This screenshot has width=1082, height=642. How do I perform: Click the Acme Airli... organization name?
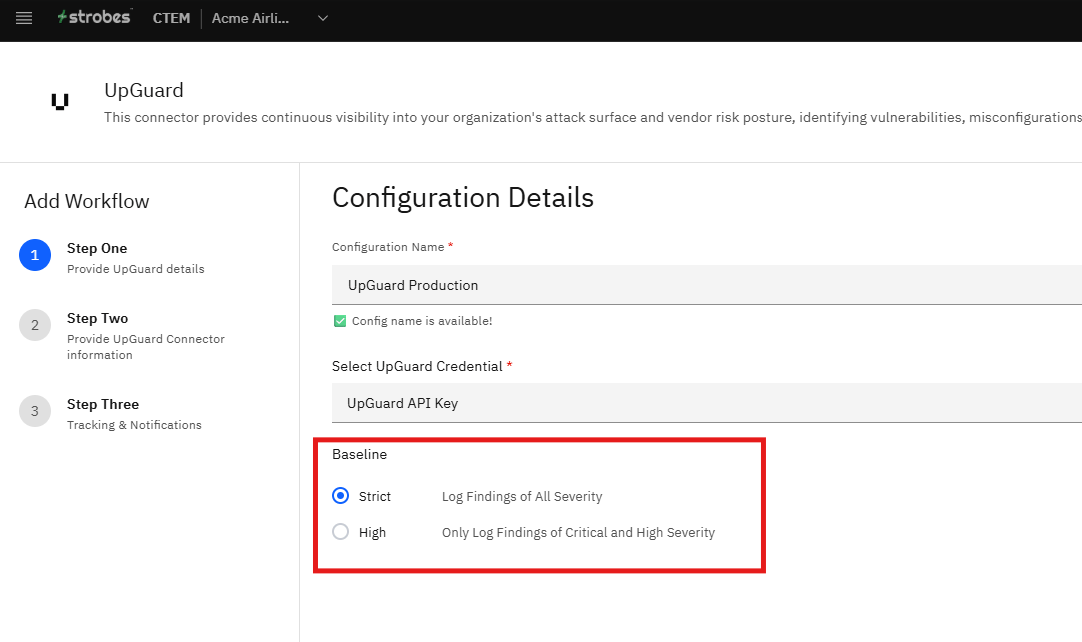point(250,19)
